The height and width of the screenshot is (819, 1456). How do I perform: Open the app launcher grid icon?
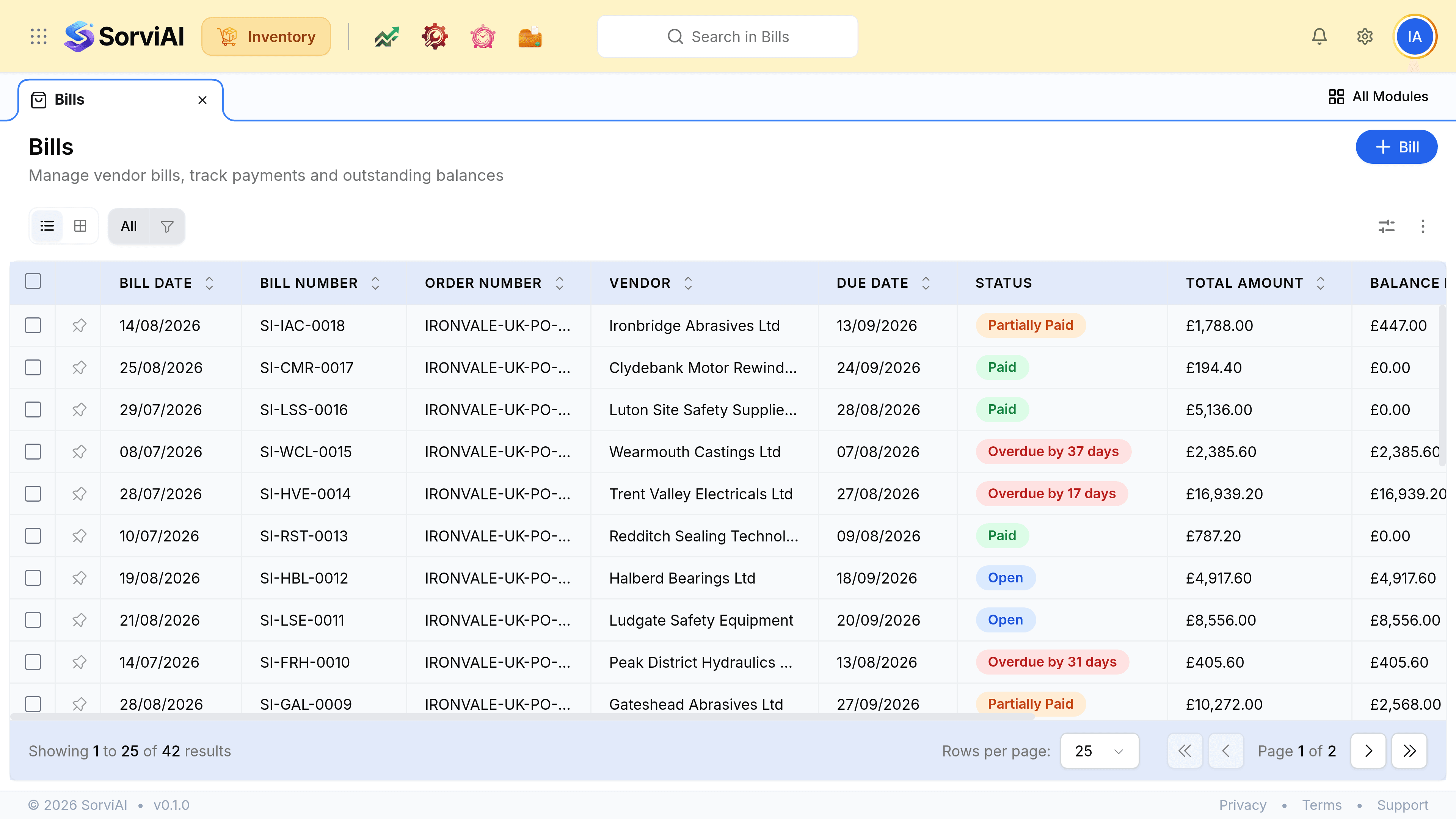tap(38, 37)
